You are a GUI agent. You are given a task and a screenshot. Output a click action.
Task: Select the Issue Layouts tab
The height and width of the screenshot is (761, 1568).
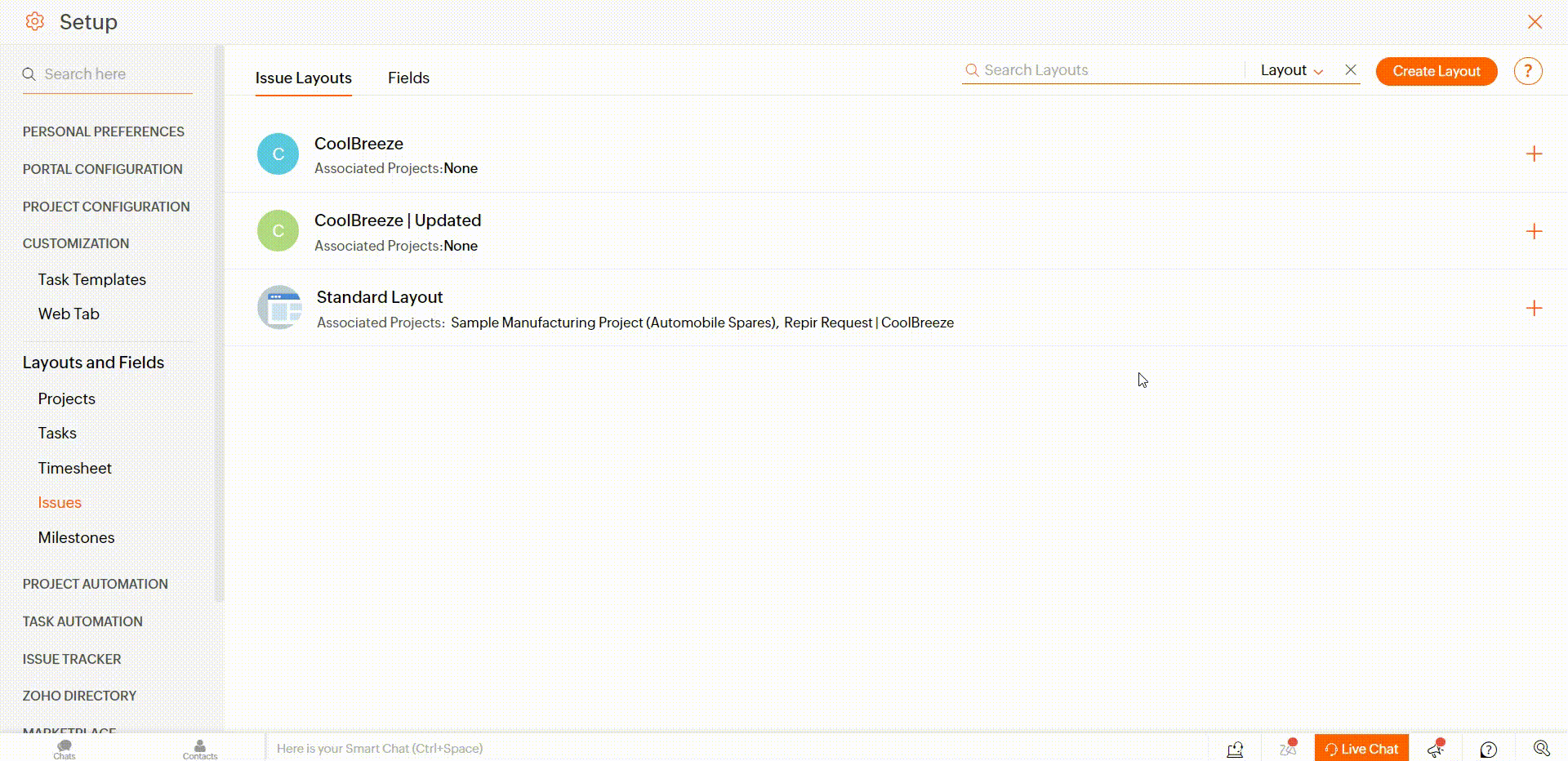pyautogui.click(x=303, y=78)
